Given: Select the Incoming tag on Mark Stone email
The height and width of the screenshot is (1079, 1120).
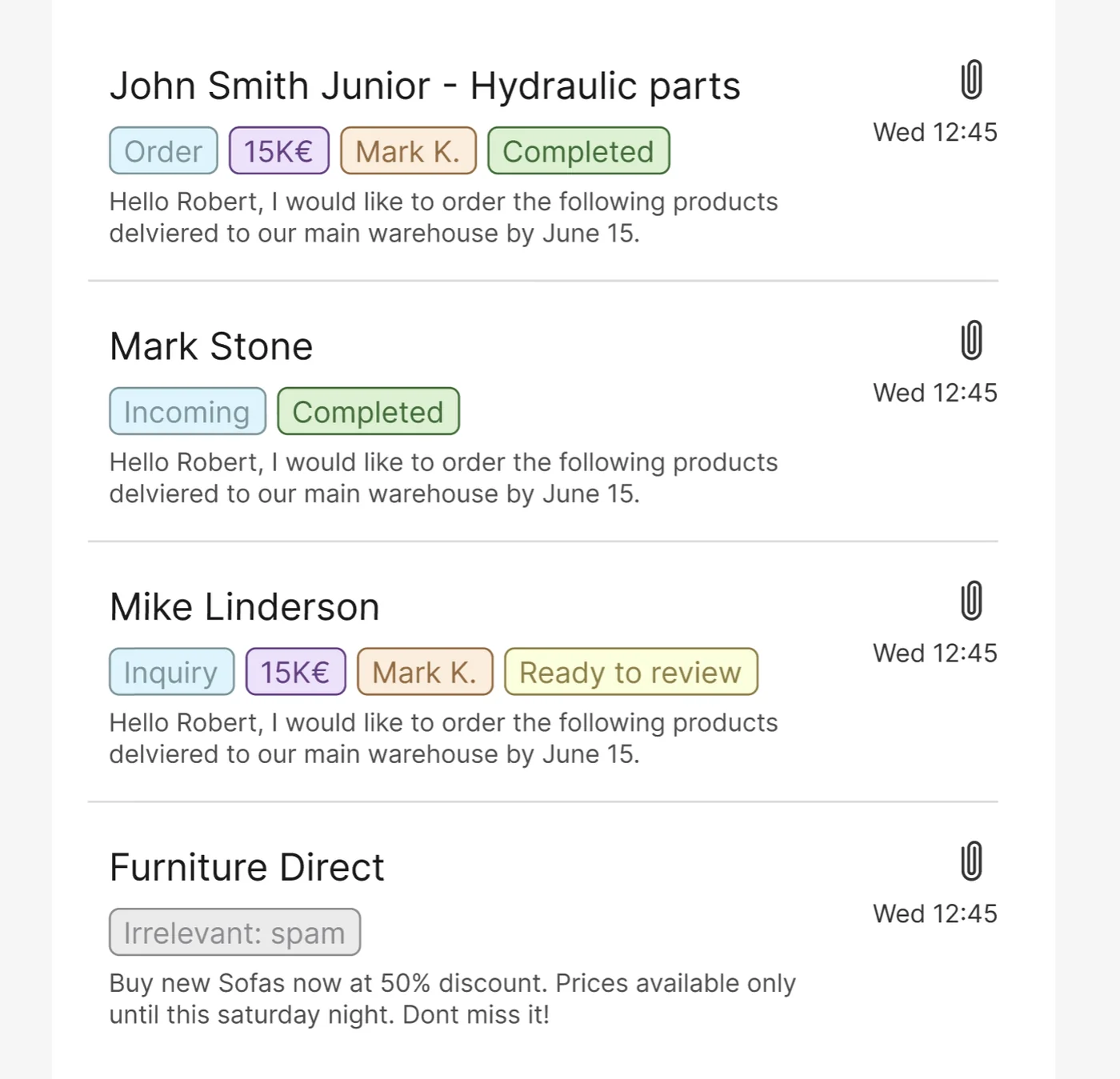Looking at the screenshot, I should coord(187,412).
